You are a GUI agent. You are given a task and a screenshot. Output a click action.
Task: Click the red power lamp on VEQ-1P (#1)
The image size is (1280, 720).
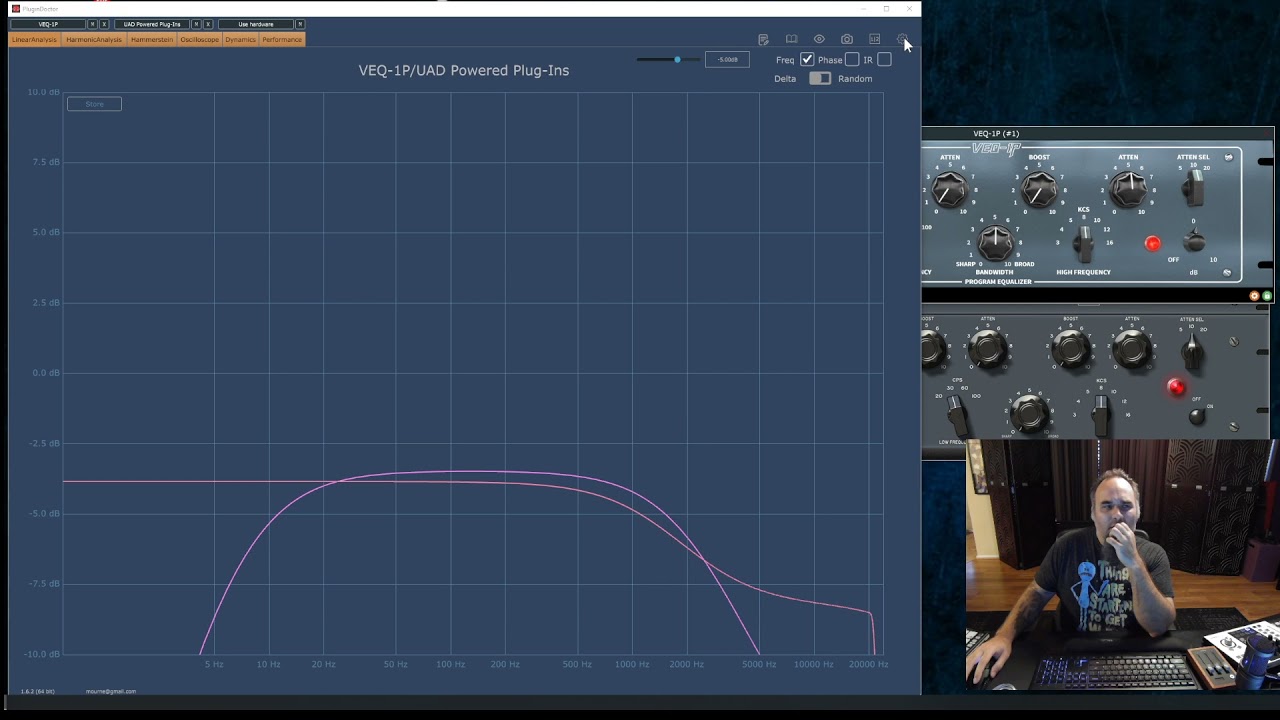click(x=1153, y=243)
